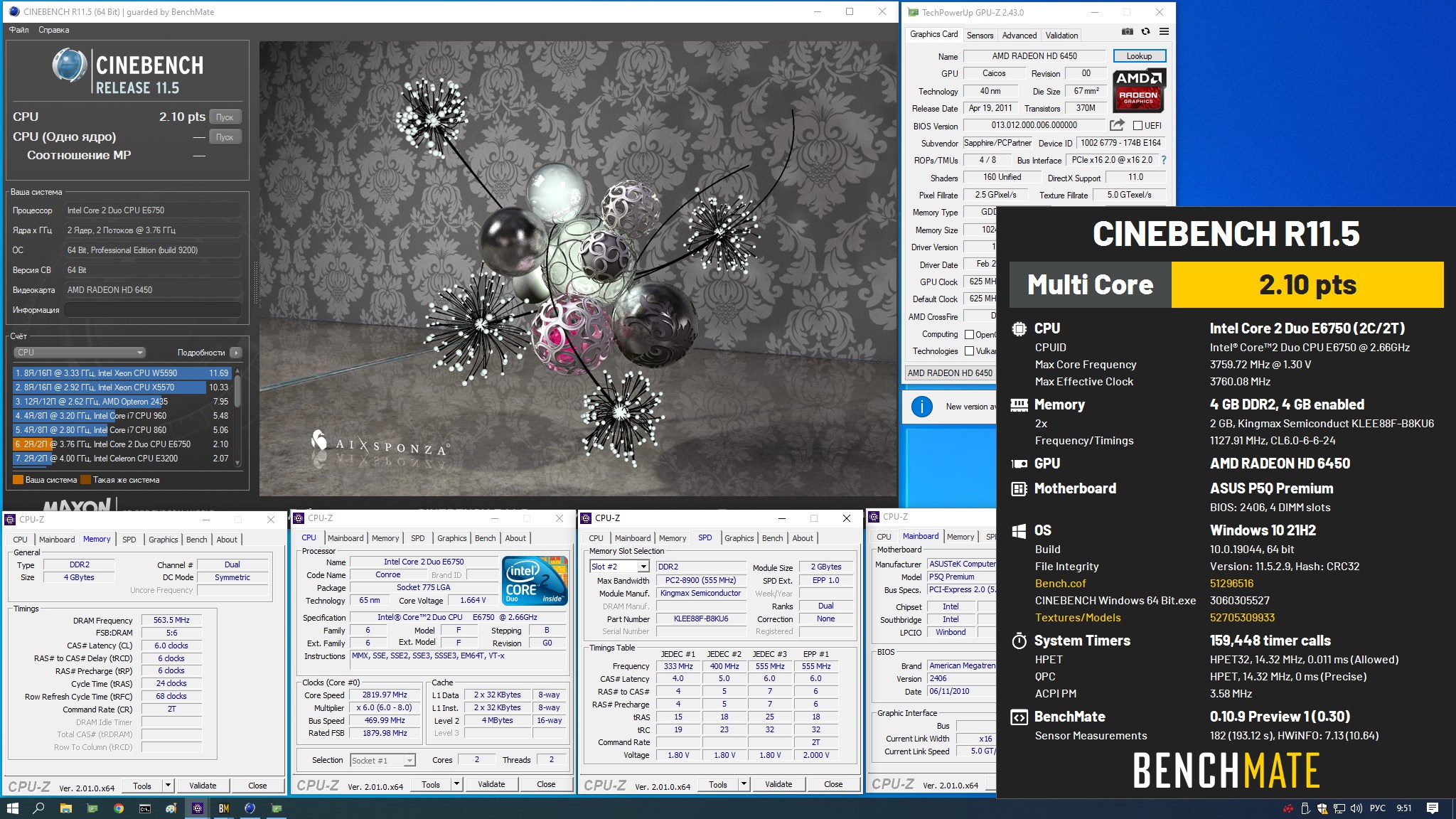
Task: Click the GPU-Z refresh icon
Action: coord(1145,31)
